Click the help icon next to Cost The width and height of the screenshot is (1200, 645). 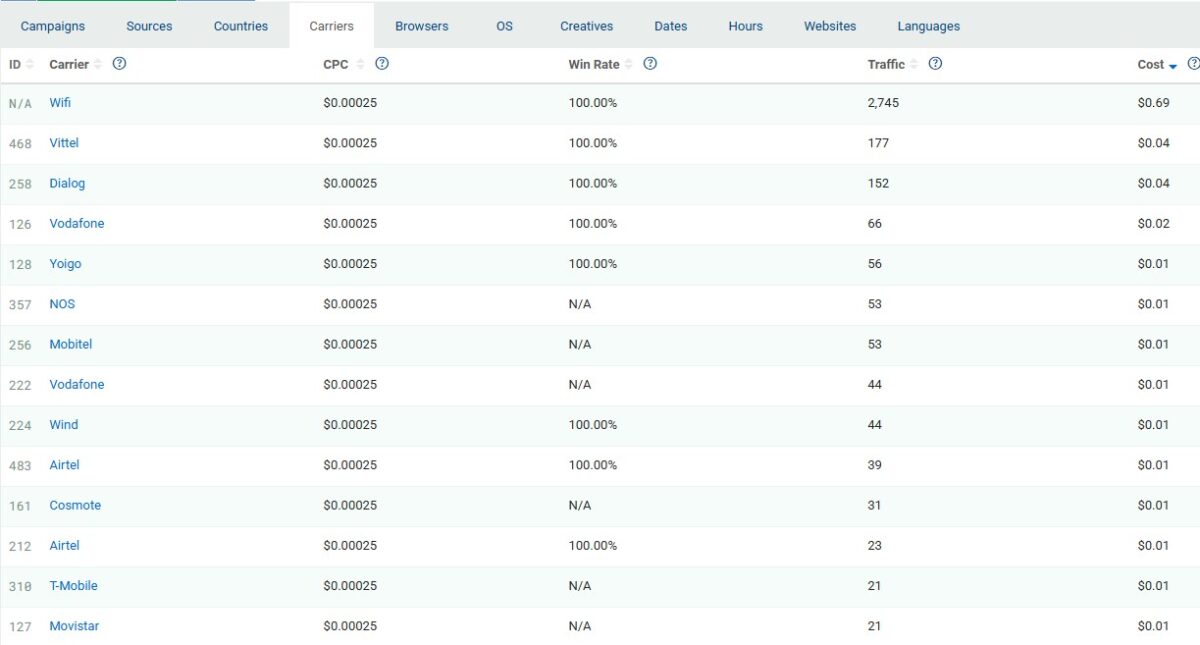tap(1193, 64)
